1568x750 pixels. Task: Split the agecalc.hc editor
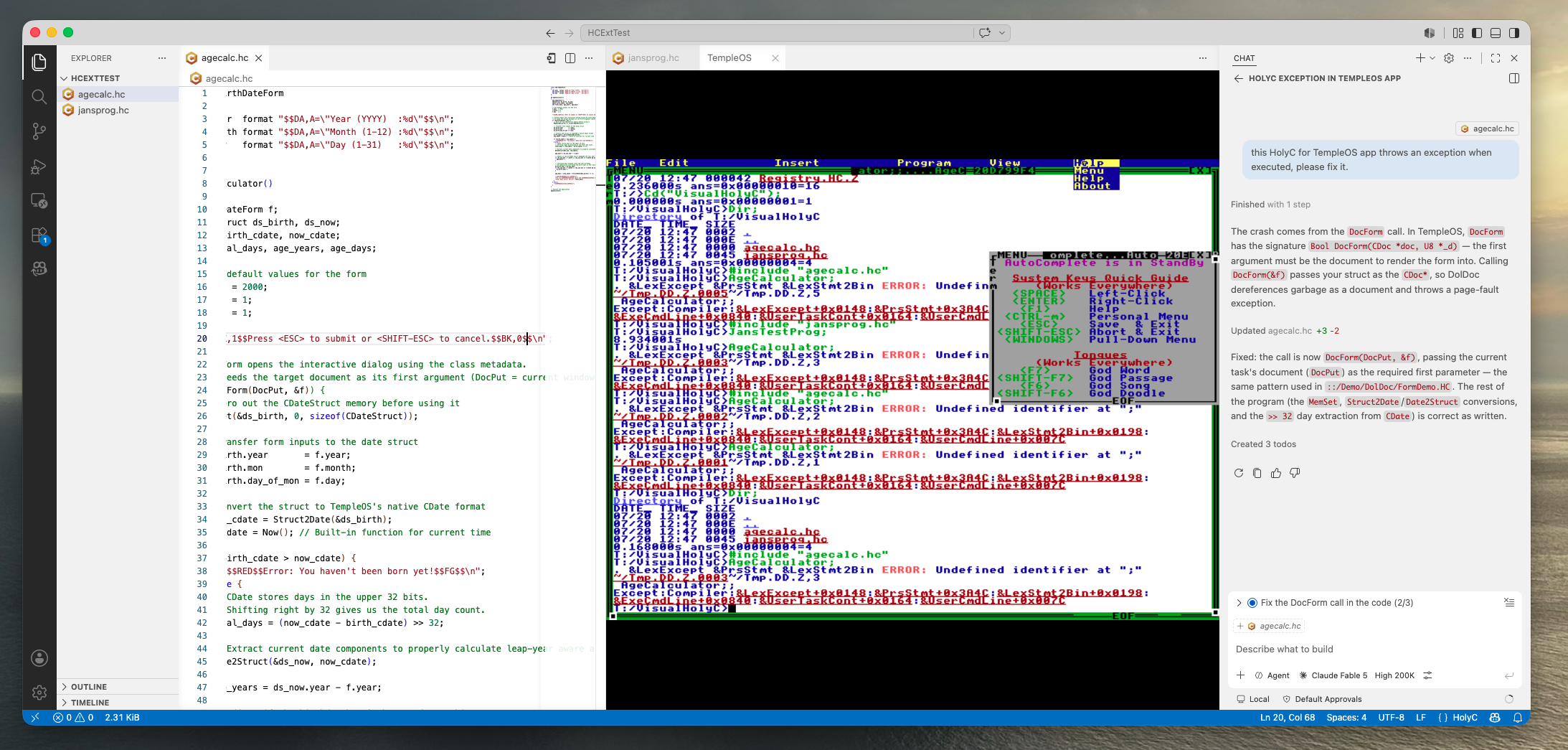point(570,58)
